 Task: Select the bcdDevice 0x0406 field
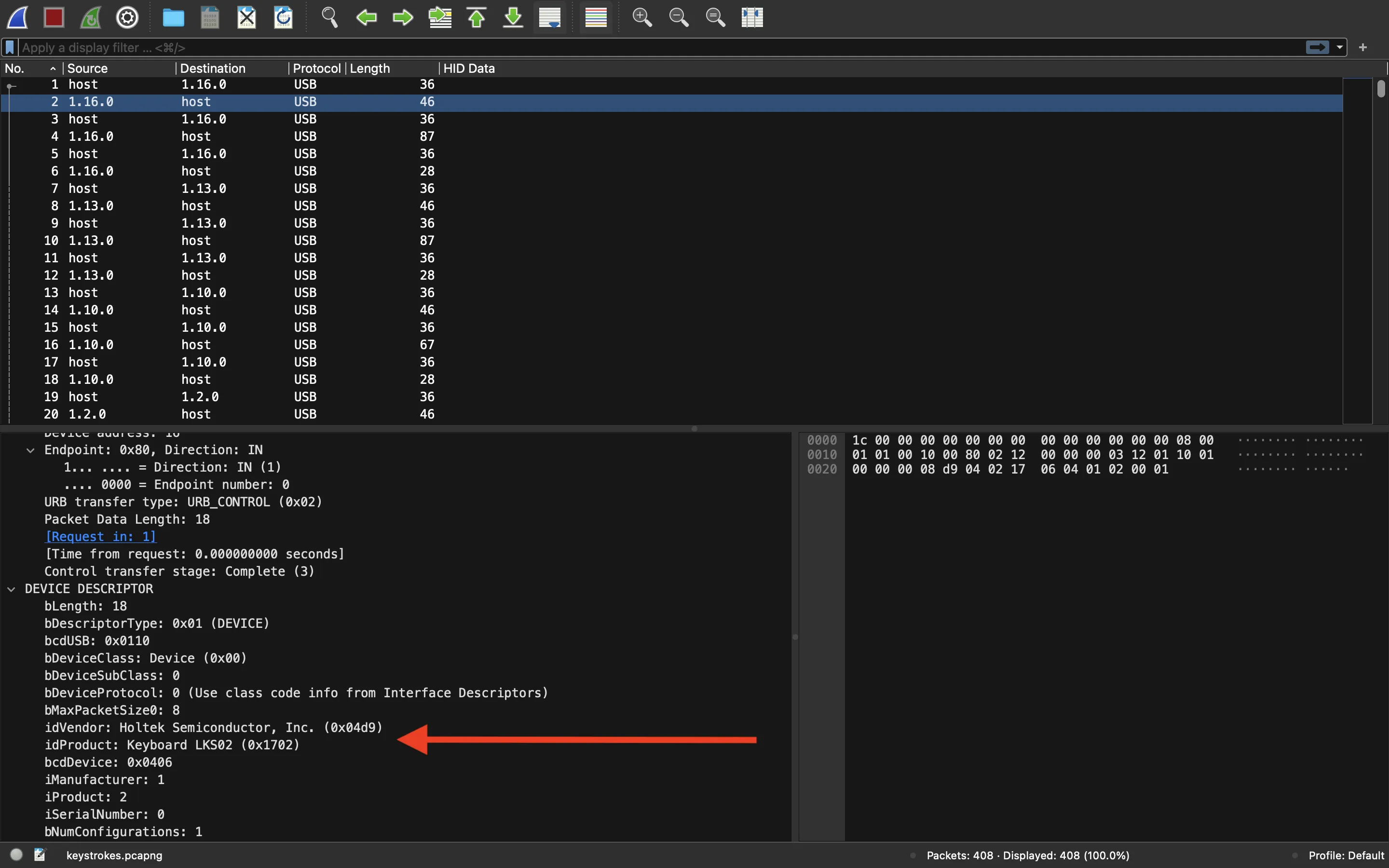click(109, 762)
